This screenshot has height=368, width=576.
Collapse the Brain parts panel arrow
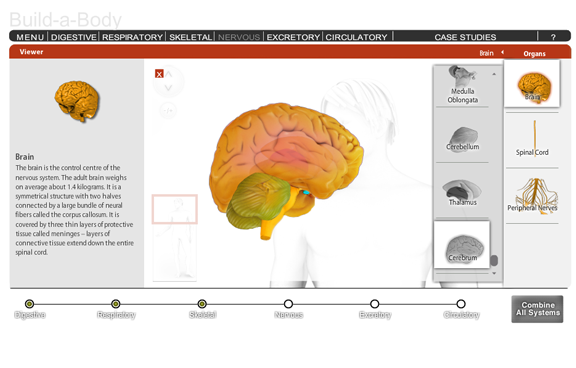click(x=503, y=52)
